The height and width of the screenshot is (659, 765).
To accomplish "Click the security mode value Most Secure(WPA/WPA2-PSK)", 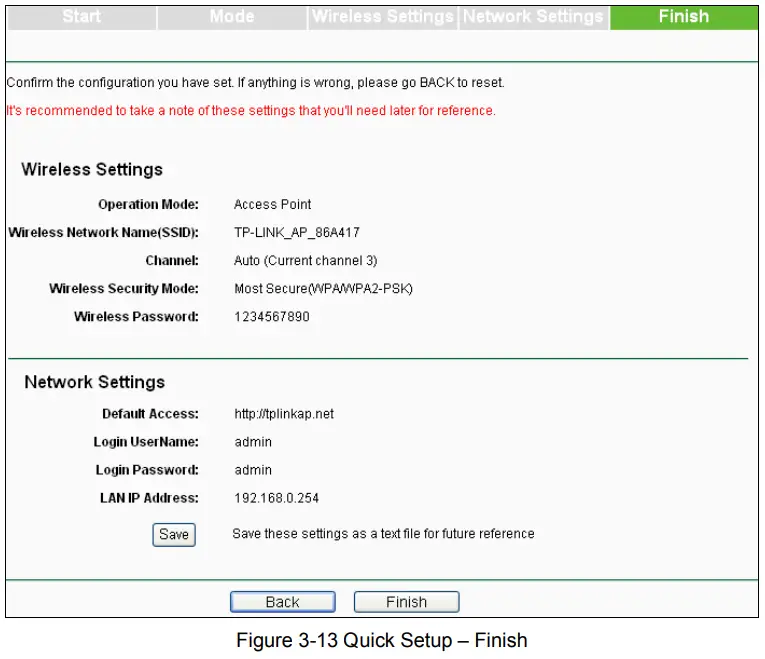I will pos(323,289).
